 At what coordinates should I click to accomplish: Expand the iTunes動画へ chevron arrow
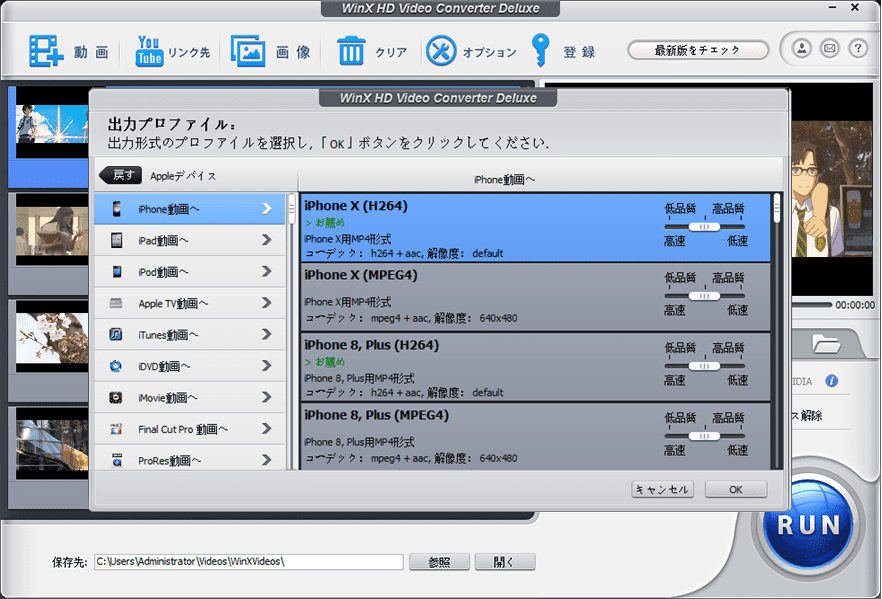click(267, 335)
